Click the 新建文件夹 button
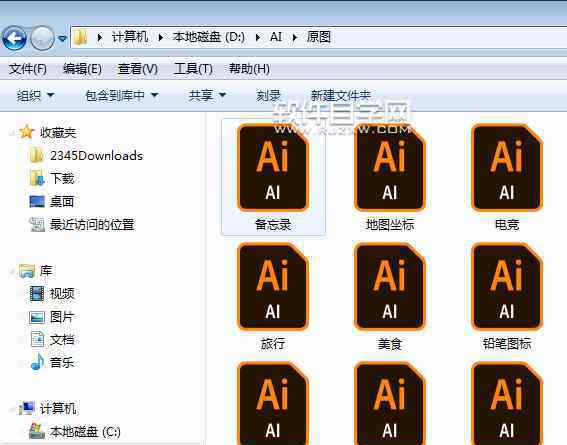The height and width of the screenshot is (445, 567). [341, 95]
